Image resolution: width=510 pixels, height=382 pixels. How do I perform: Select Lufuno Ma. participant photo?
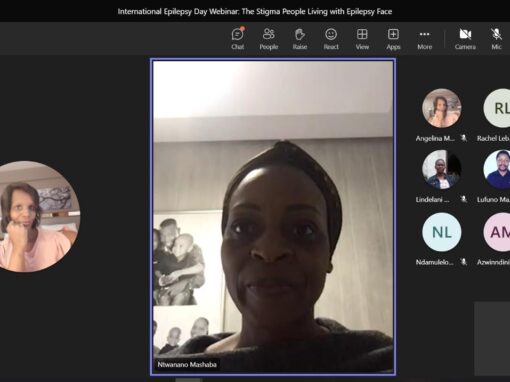point(498,170)
